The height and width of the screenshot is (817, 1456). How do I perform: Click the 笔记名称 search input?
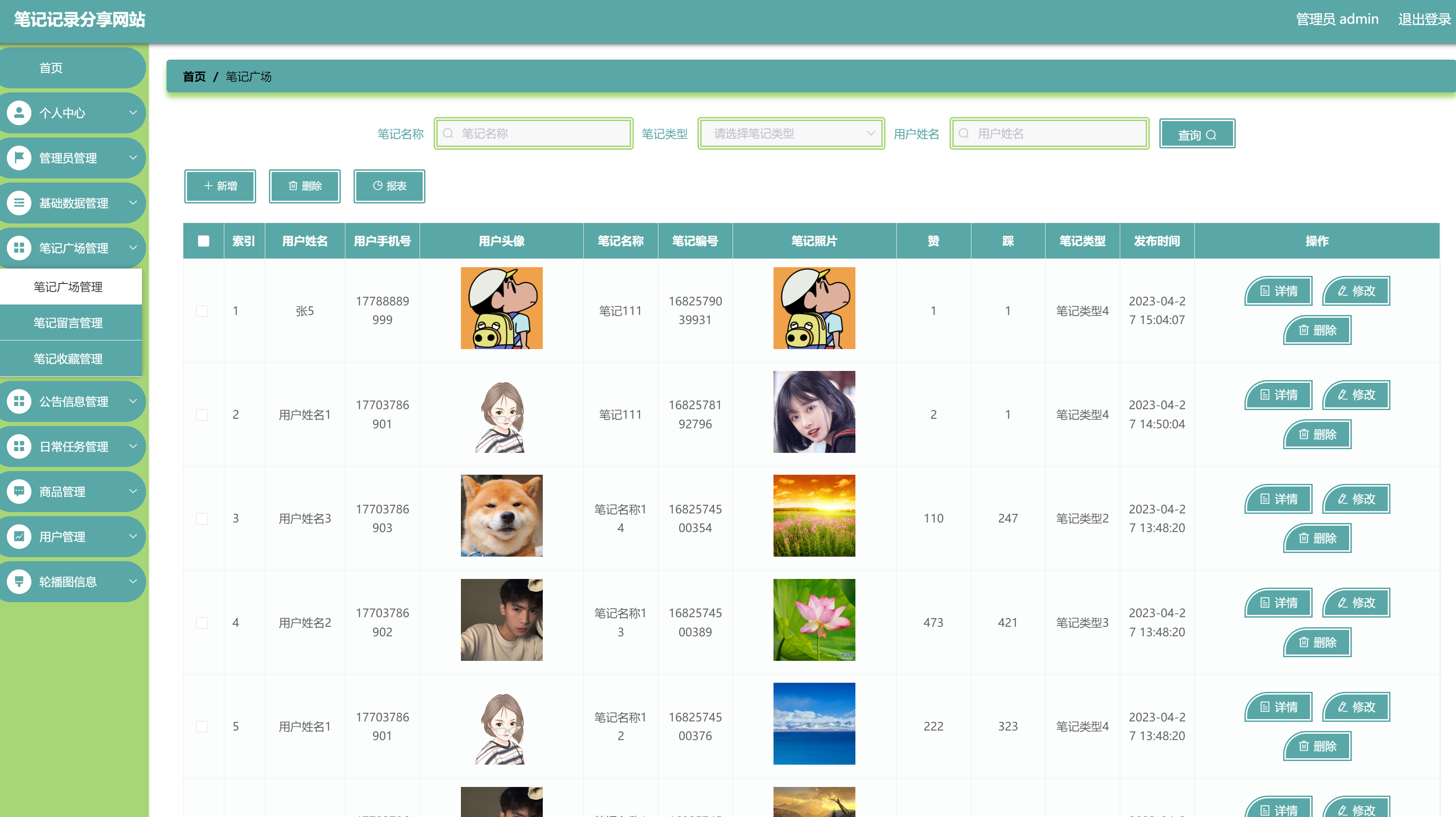(534, 133)
